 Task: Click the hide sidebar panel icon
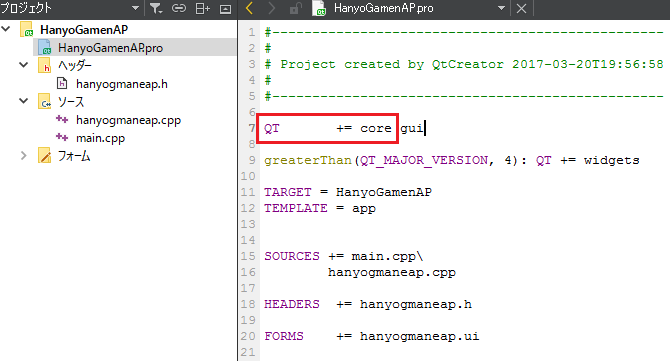[225, 9]
